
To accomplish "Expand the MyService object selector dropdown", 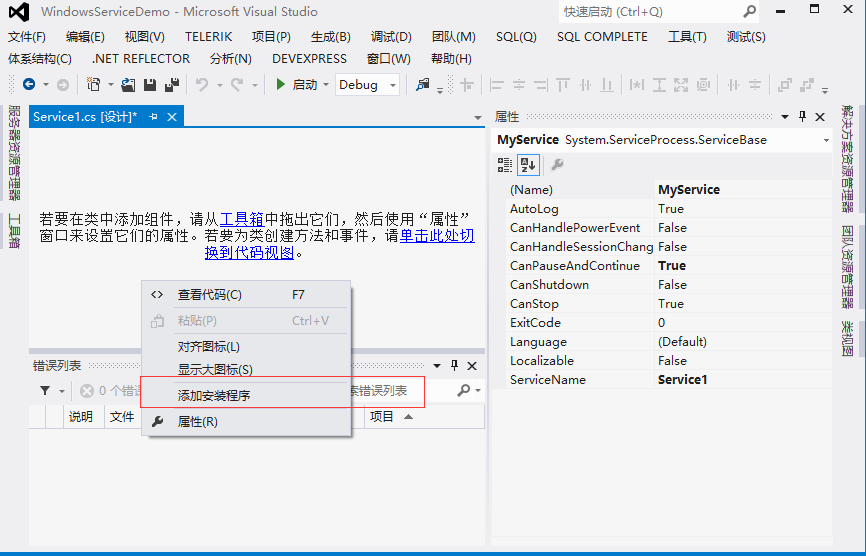I will pos(826,140).
